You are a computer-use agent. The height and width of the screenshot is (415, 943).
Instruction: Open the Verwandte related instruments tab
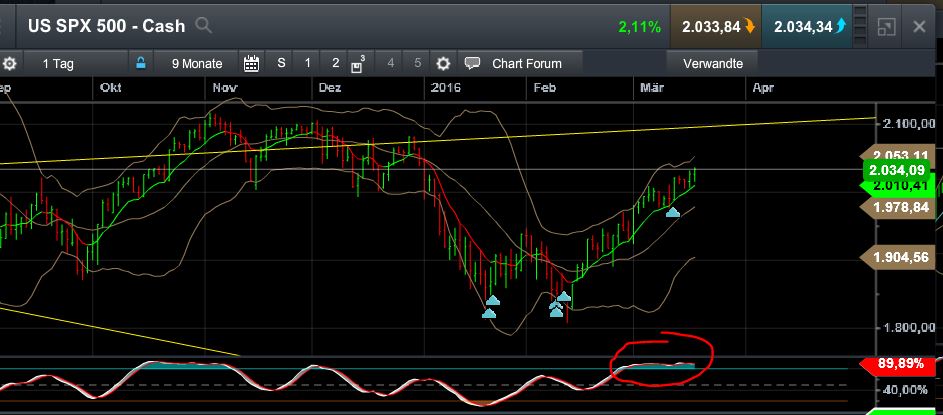coord(713,63)
